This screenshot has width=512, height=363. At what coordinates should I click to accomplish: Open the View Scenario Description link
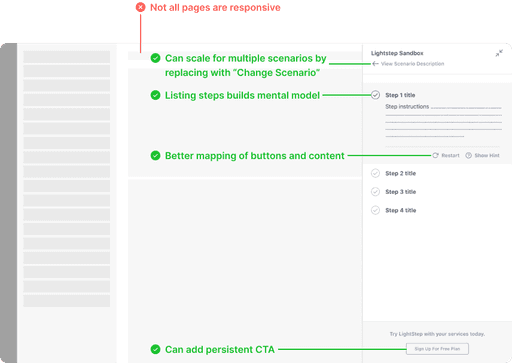point(412,64)
